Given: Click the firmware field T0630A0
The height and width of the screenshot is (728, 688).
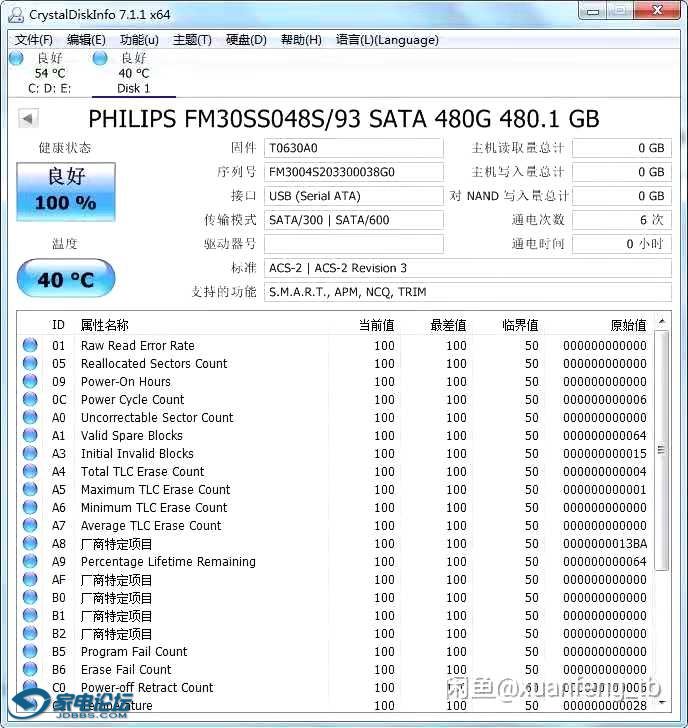Looking at the screenshot, I should click(354, 148).
